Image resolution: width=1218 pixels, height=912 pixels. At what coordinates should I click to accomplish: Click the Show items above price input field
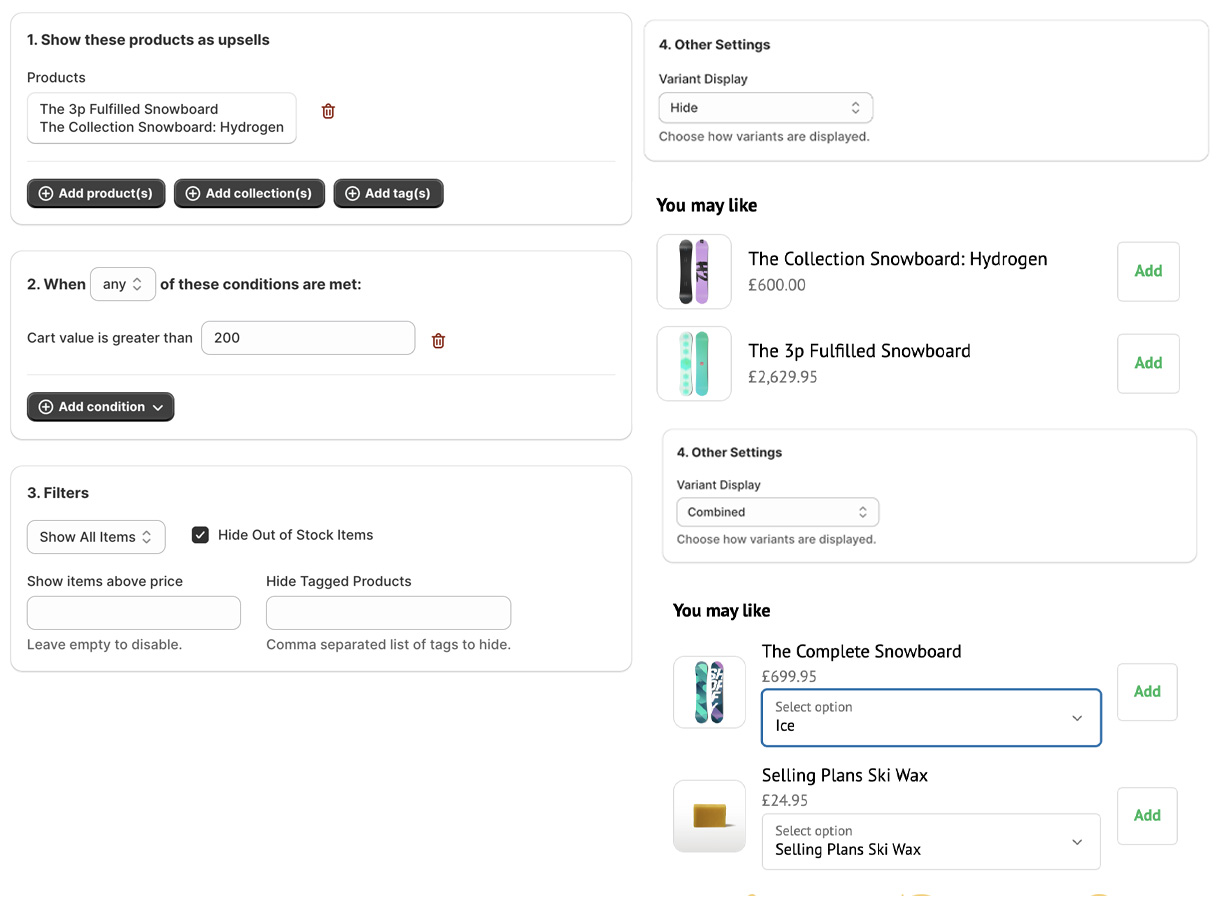[133, 612]
